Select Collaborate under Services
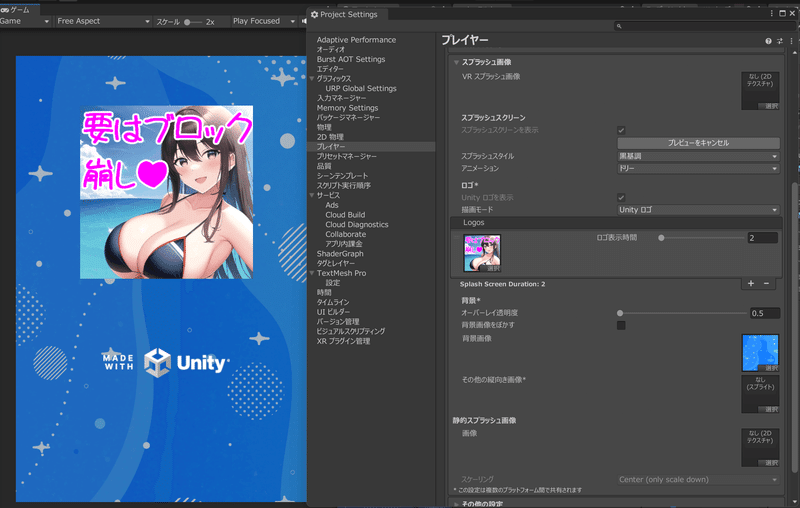The height and width of the screenshot is (508, 800). [x=345, y=234]
